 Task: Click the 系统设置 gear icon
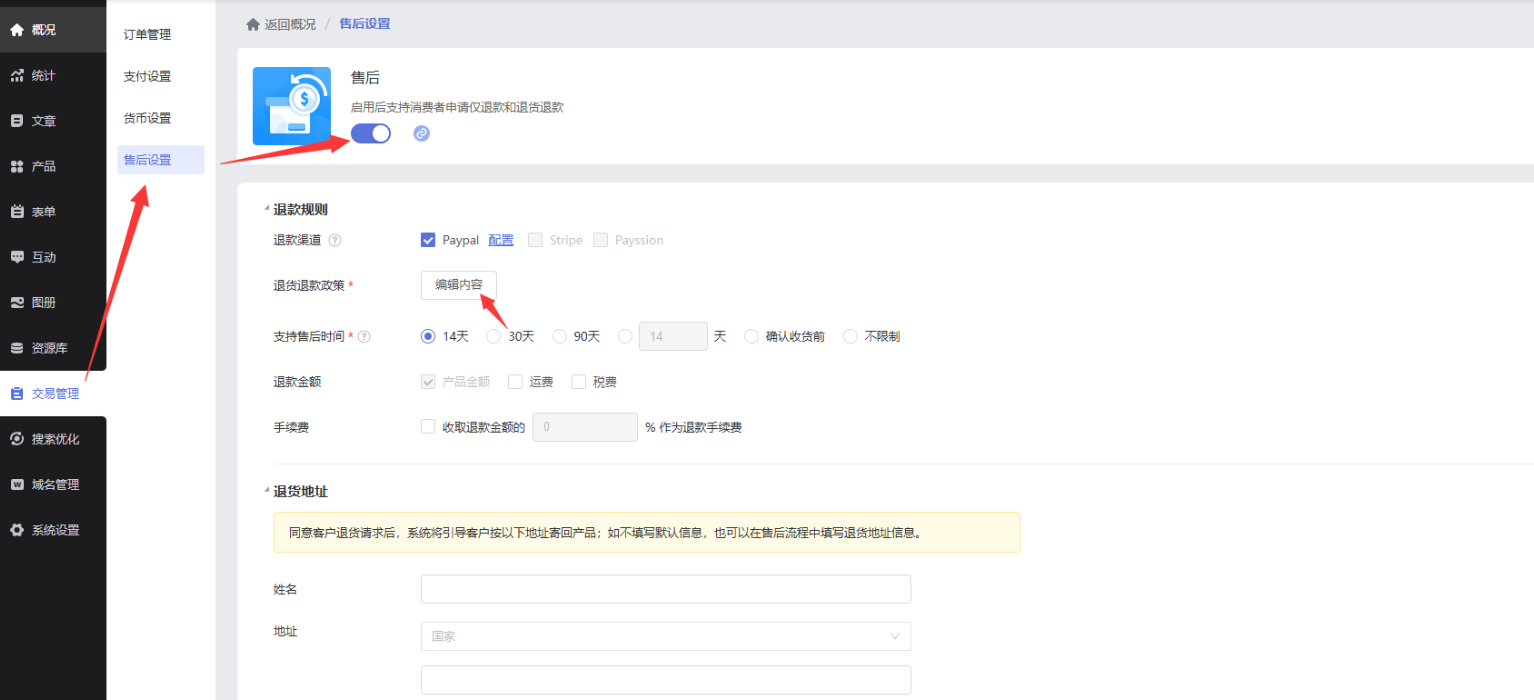click(17, 530)
